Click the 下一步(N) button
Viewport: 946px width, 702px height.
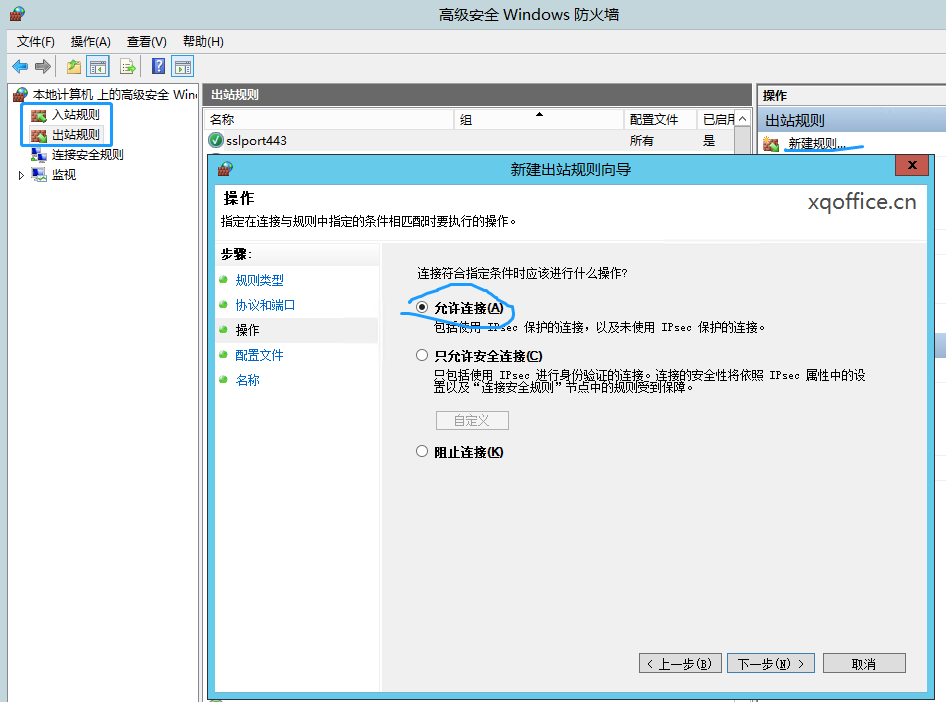770,663
